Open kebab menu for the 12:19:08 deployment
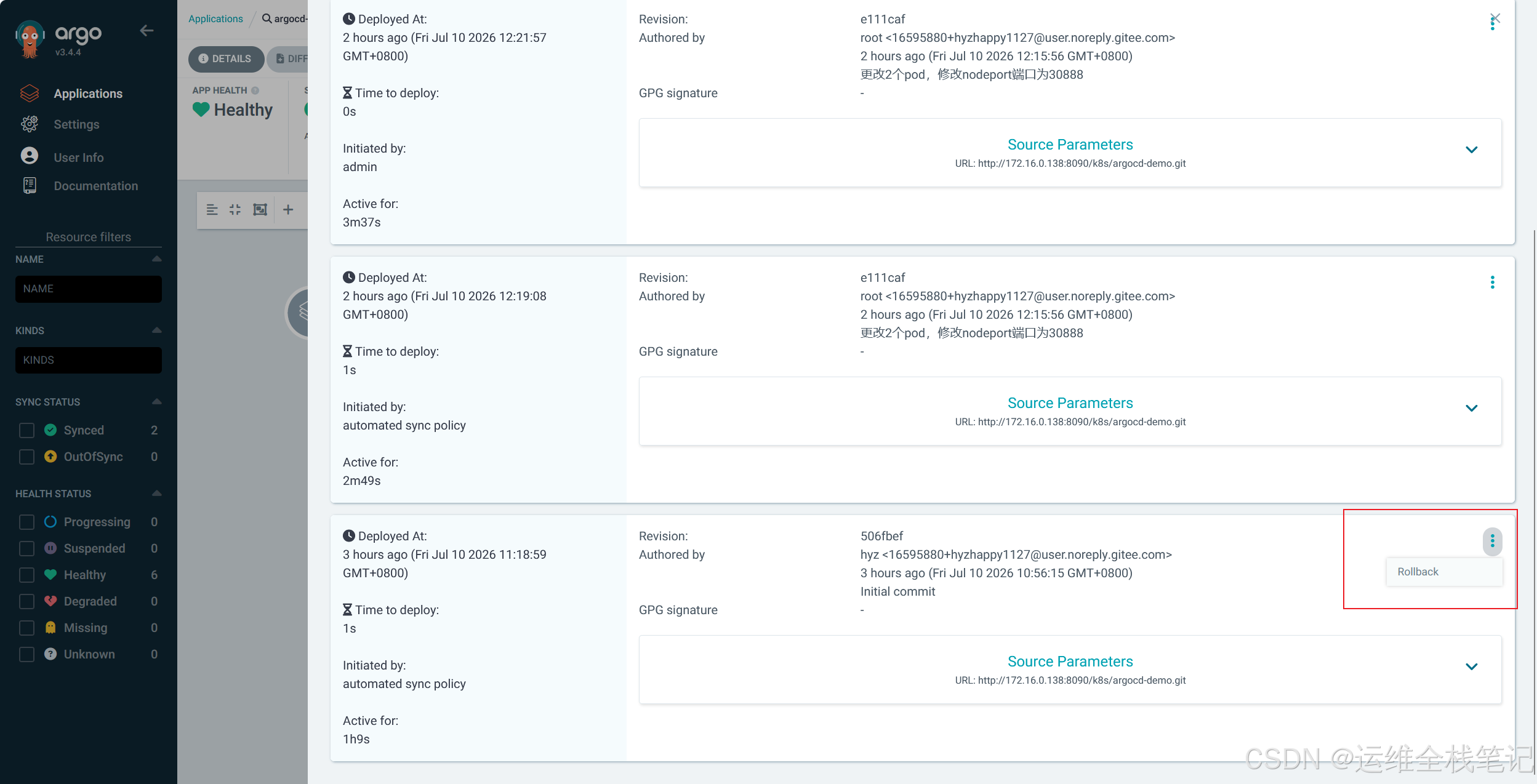1537x784 pixels. click(1492, 282)
